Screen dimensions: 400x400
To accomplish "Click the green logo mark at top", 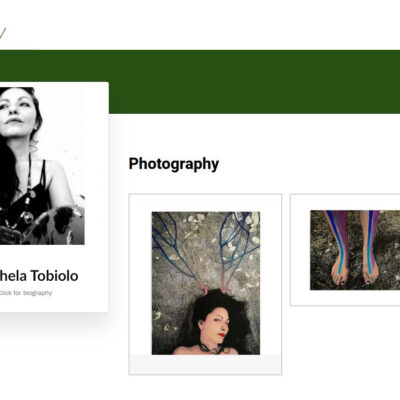I will pos(2,34).
